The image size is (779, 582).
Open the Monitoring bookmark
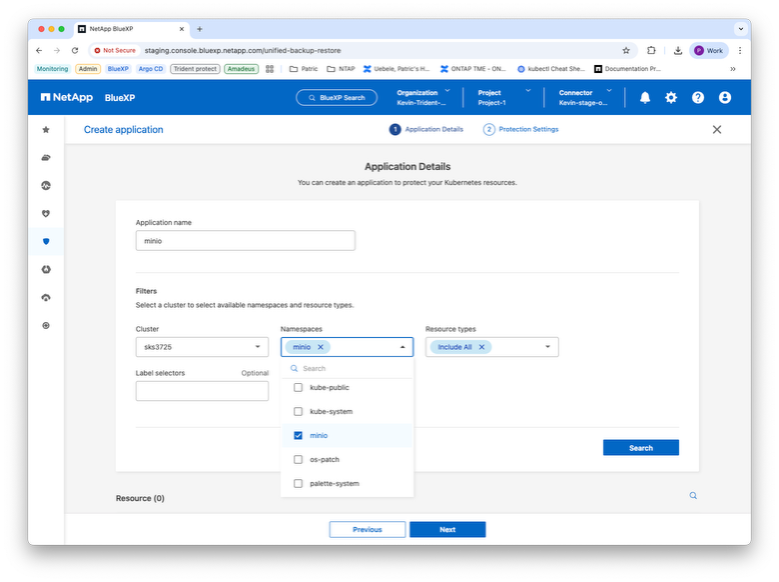point(52,69)
